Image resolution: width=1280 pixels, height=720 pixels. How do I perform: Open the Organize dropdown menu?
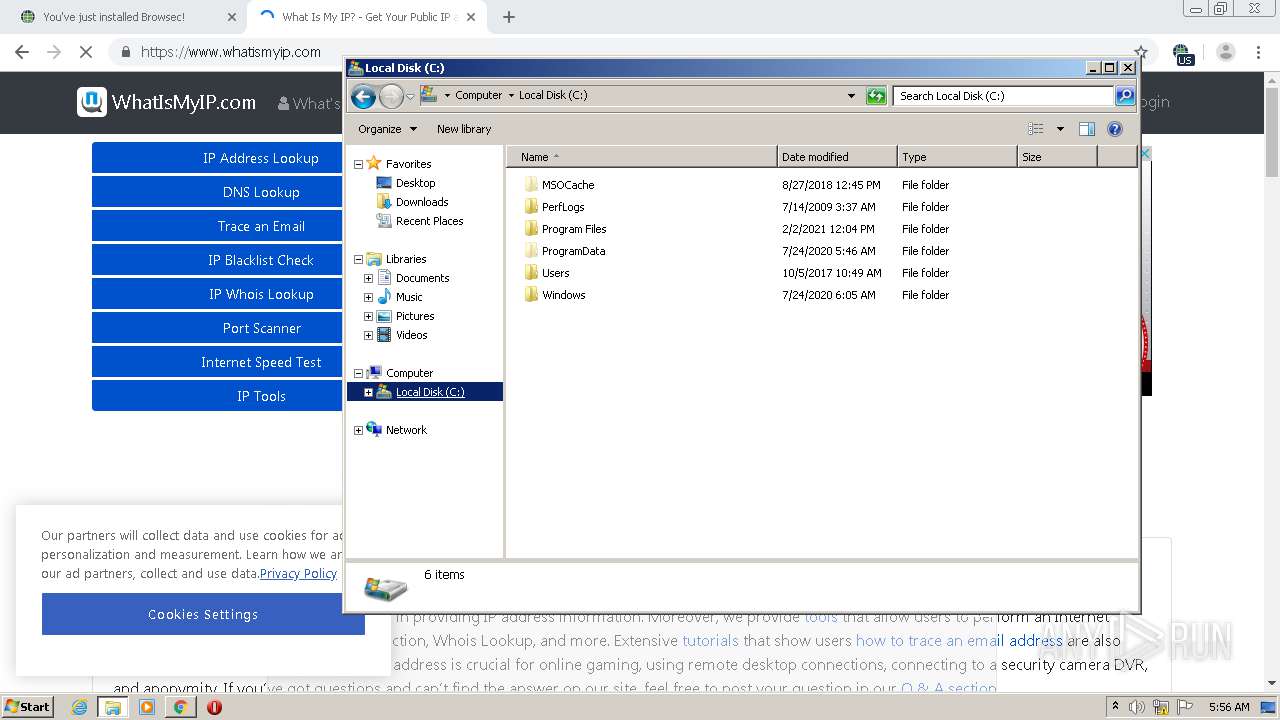(387, 129)
